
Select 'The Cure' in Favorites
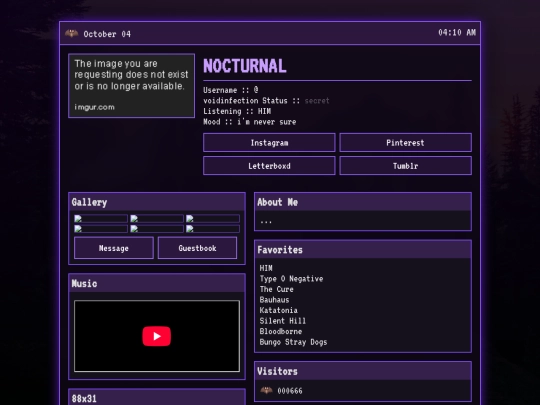tap(277, 289)
